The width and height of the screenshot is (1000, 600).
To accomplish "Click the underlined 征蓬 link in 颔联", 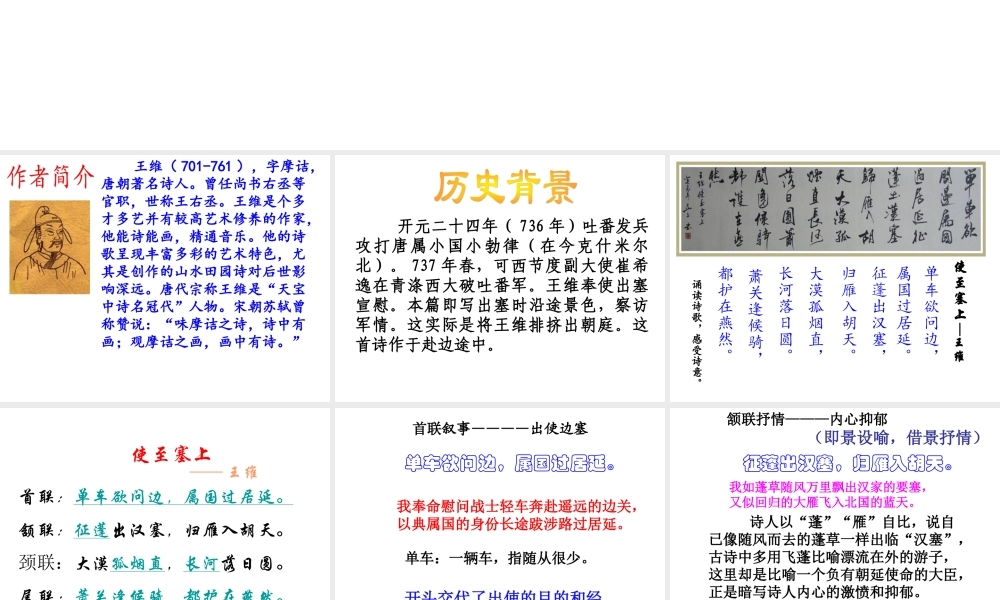I will click(92, 530).
